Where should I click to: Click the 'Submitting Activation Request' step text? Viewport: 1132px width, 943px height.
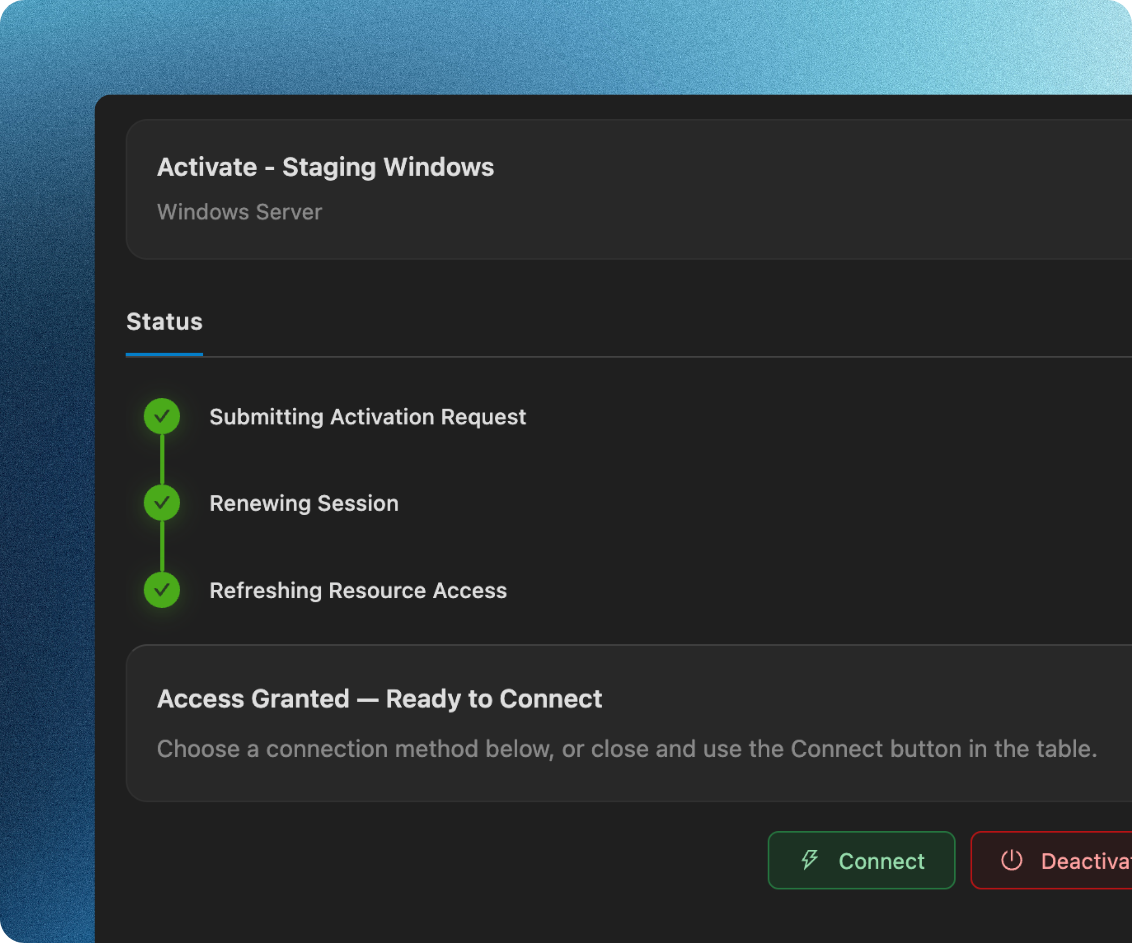pos(367,417)
